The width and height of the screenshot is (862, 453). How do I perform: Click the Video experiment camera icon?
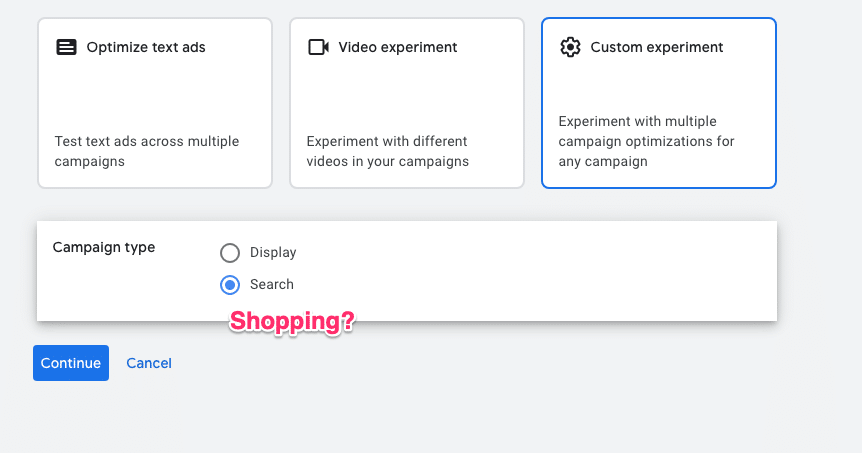(318, 47)
